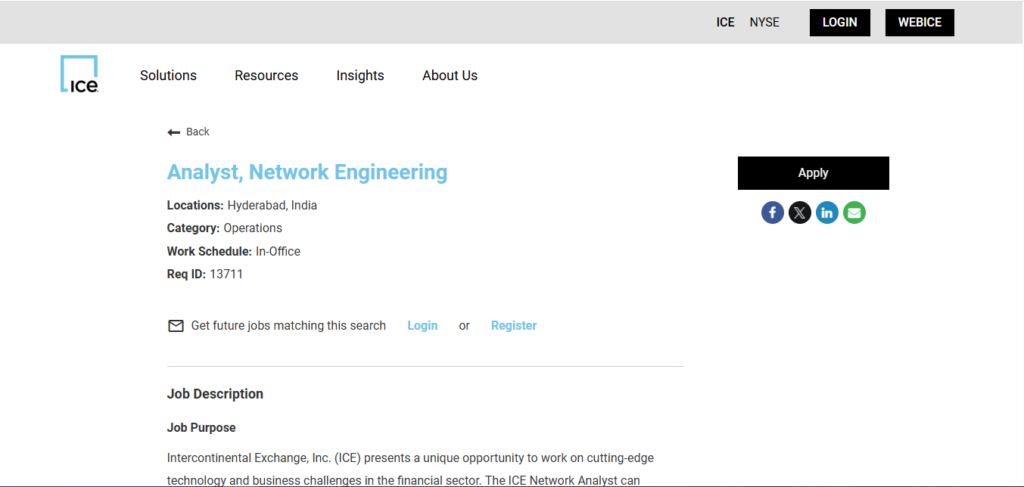The height and width of the screenshot is (487, 1024).
Task: Click the WEBICE button
Action: (x=920, y=22)
